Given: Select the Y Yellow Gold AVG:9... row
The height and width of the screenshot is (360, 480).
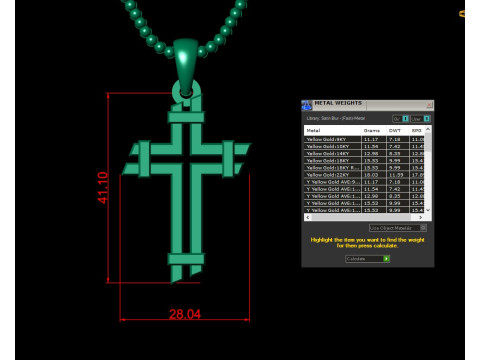Looking at the screenshot, I should (364, 182).
